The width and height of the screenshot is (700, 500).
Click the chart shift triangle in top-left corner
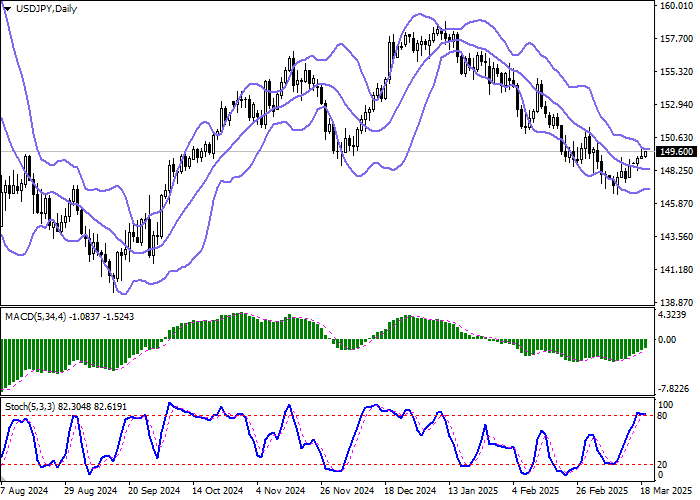pos(6,8)
